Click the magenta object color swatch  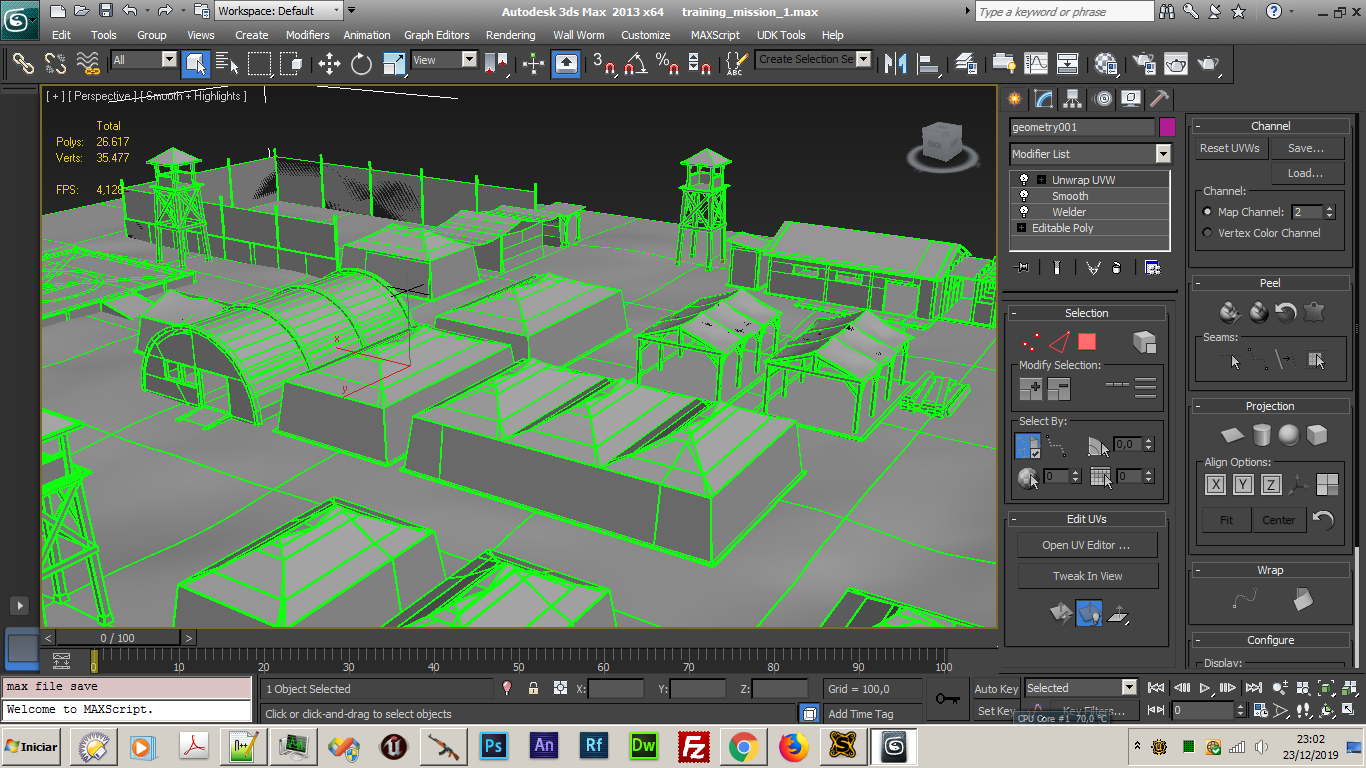click(1167, 127)
